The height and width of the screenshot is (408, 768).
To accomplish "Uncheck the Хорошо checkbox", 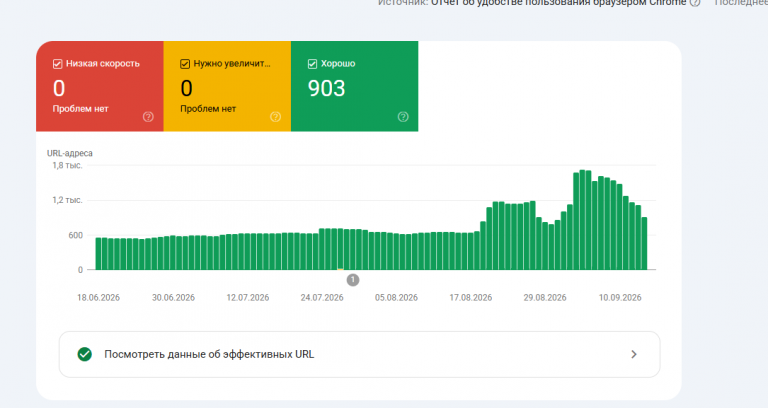I will pos(312,64).
